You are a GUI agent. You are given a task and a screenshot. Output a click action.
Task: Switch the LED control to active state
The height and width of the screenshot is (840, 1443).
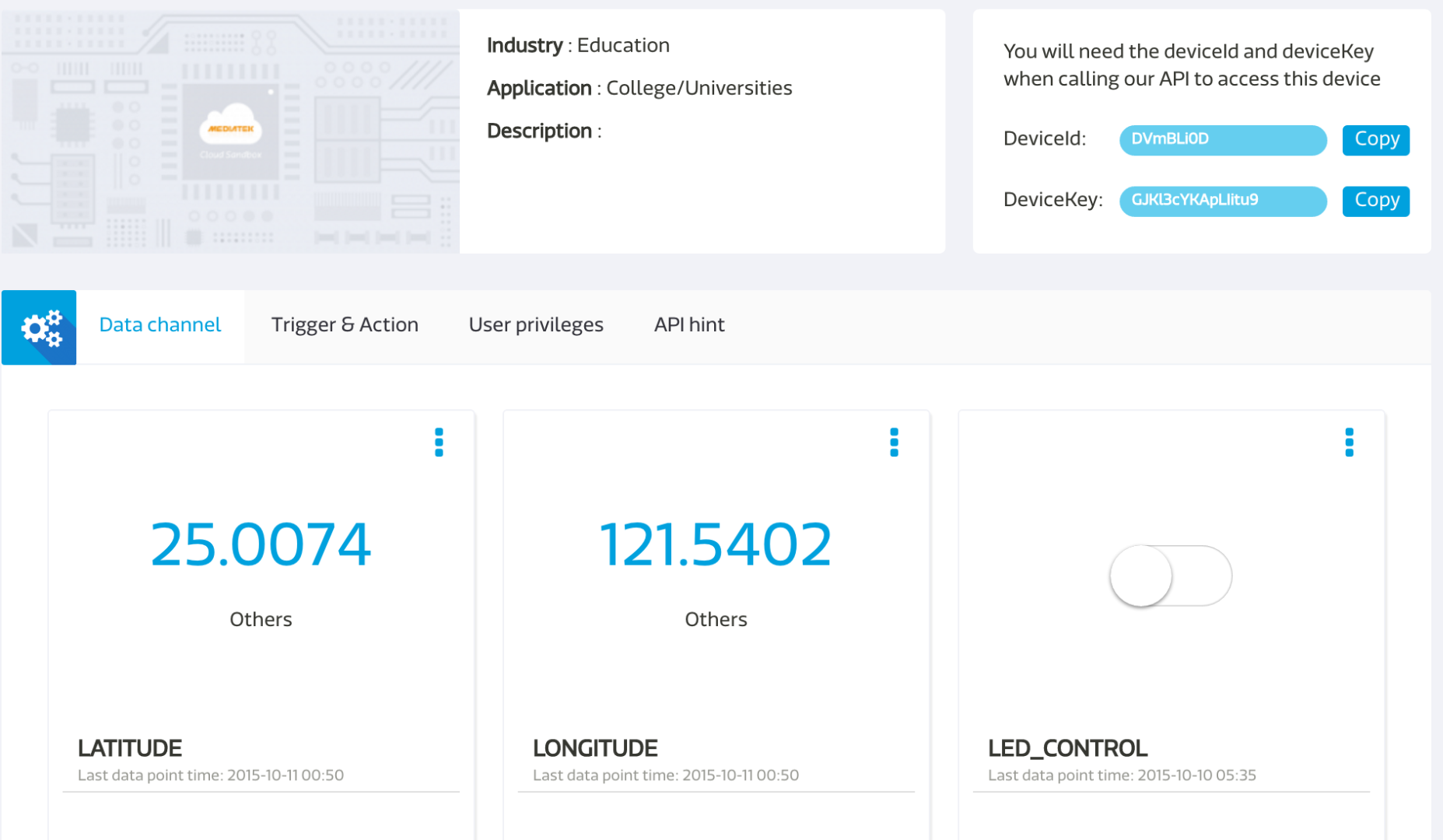pyautogui.click(x=1170, y=575)
